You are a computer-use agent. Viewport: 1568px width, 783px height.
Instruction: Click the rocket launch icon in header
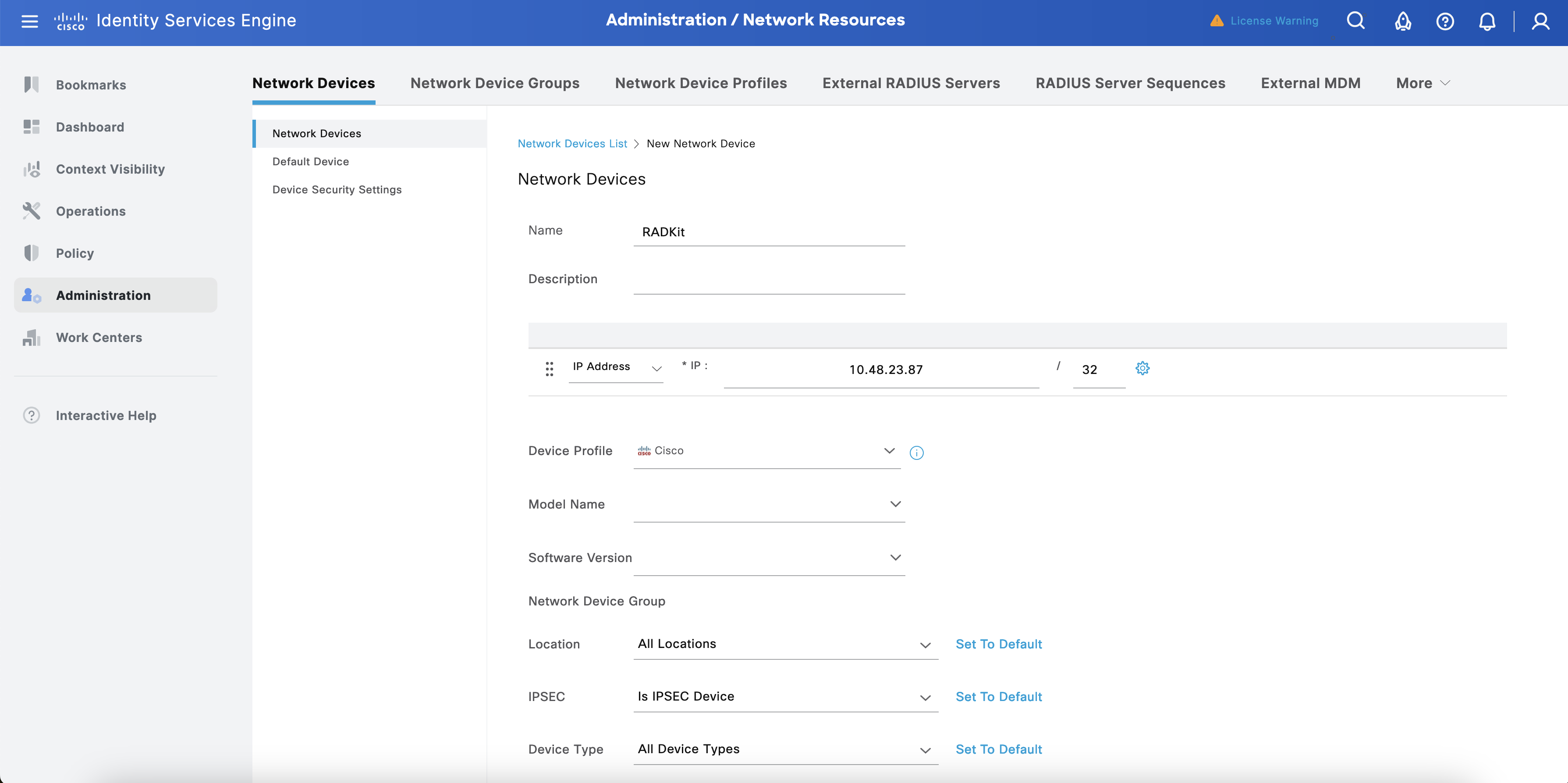point(1403,21)
